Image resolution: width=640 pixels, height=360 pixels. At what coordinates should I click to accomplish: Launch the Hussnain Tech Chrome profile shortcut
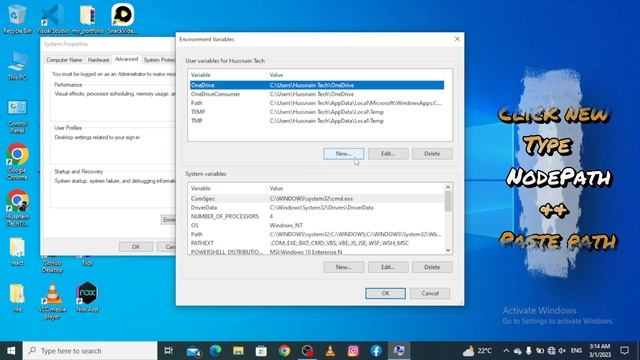click(x=17, y=208)
